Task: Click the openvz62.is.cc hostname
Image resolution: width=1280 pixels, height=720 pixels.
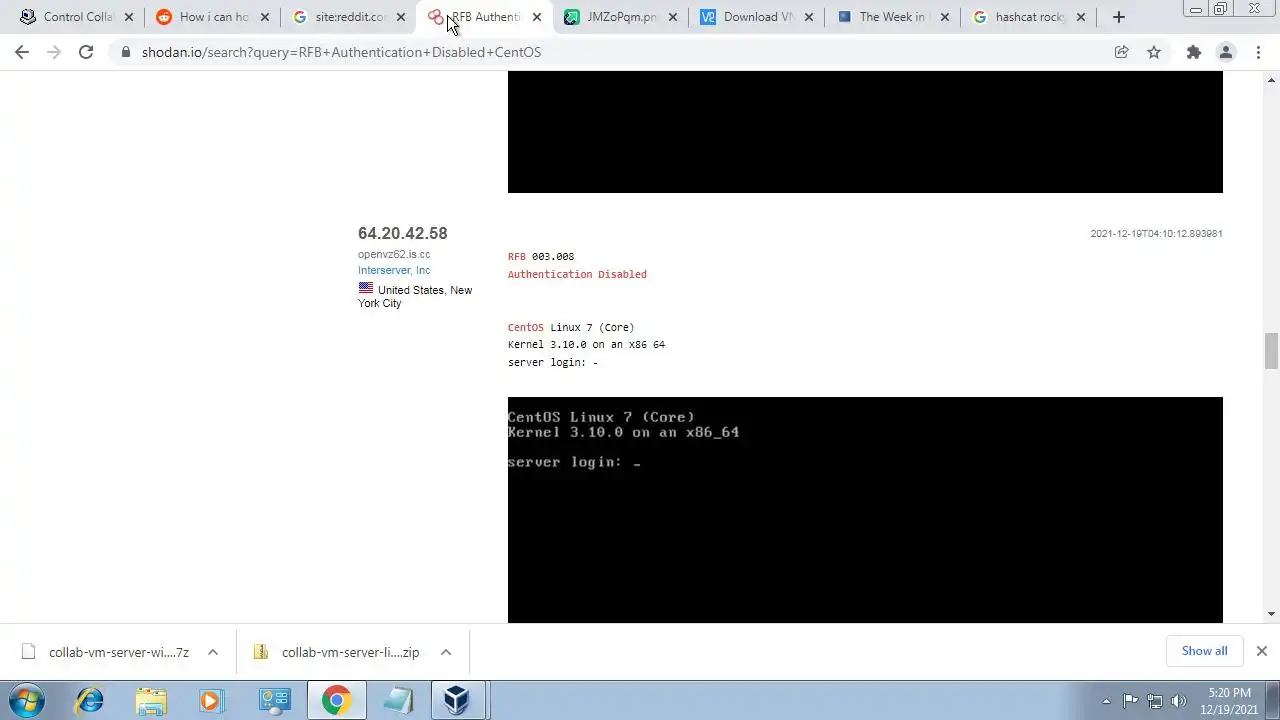Action: tap(394, 254)
